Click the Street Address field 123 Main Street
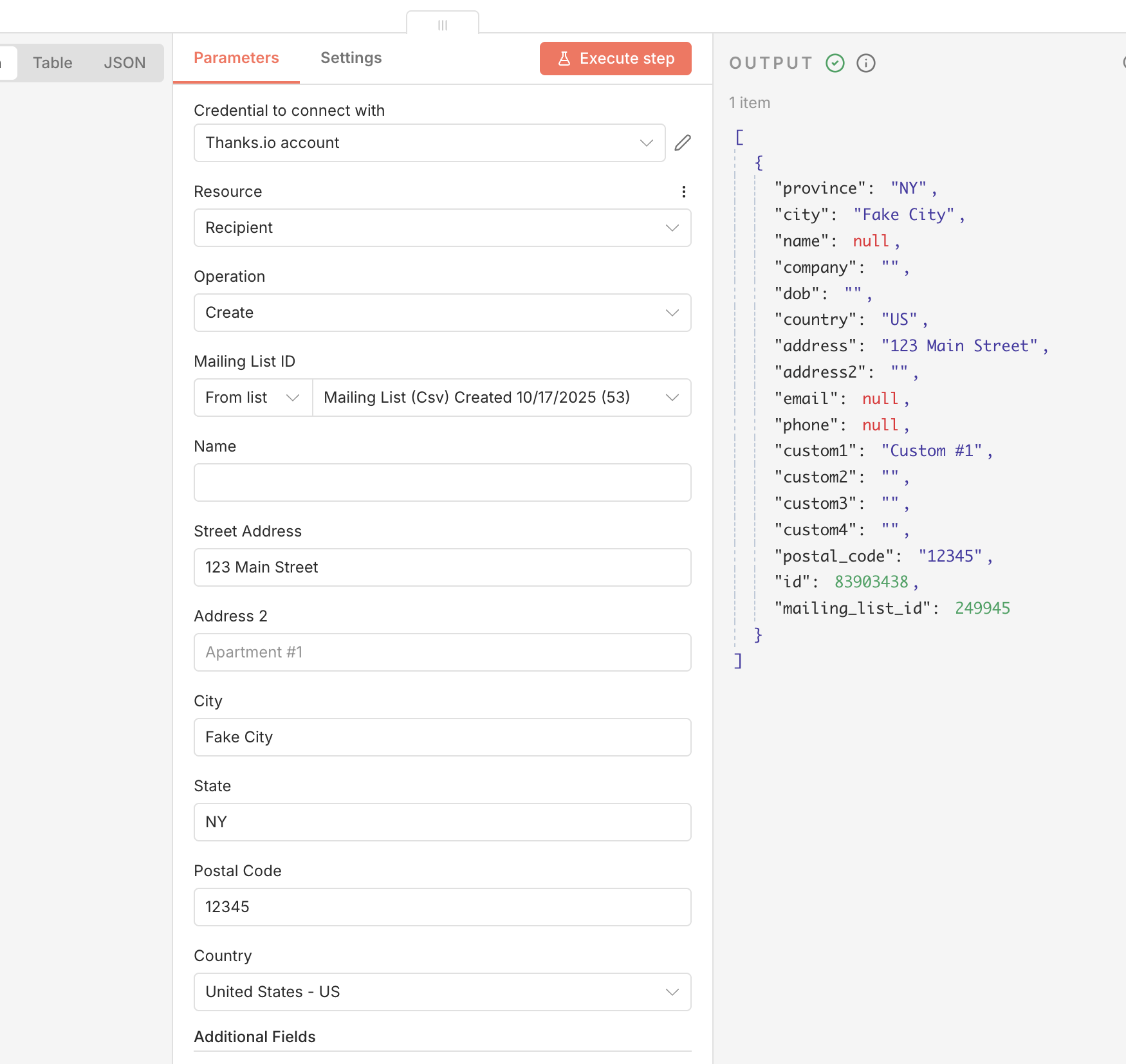The width and height of the screenshot is (1126, 1064). coord(443,567)
